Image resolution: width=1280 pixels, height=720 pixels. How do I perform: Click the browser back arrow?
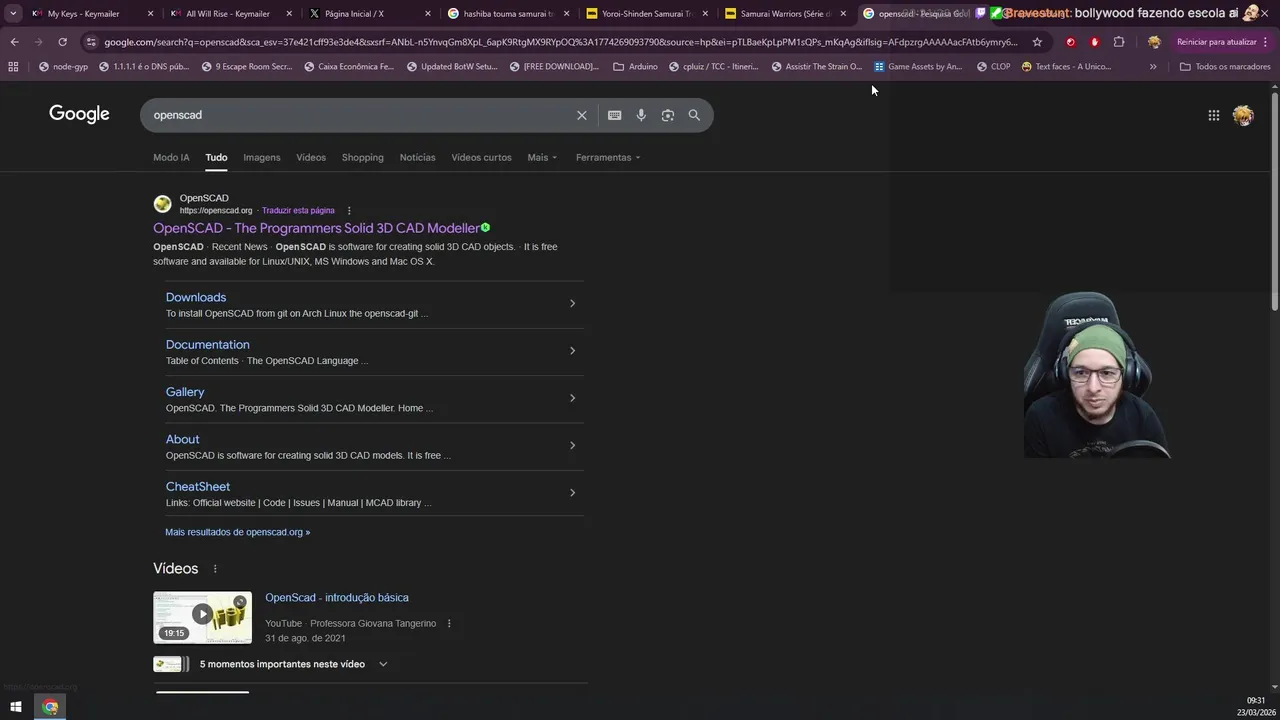pyautogui.click(x=14, y=42)
